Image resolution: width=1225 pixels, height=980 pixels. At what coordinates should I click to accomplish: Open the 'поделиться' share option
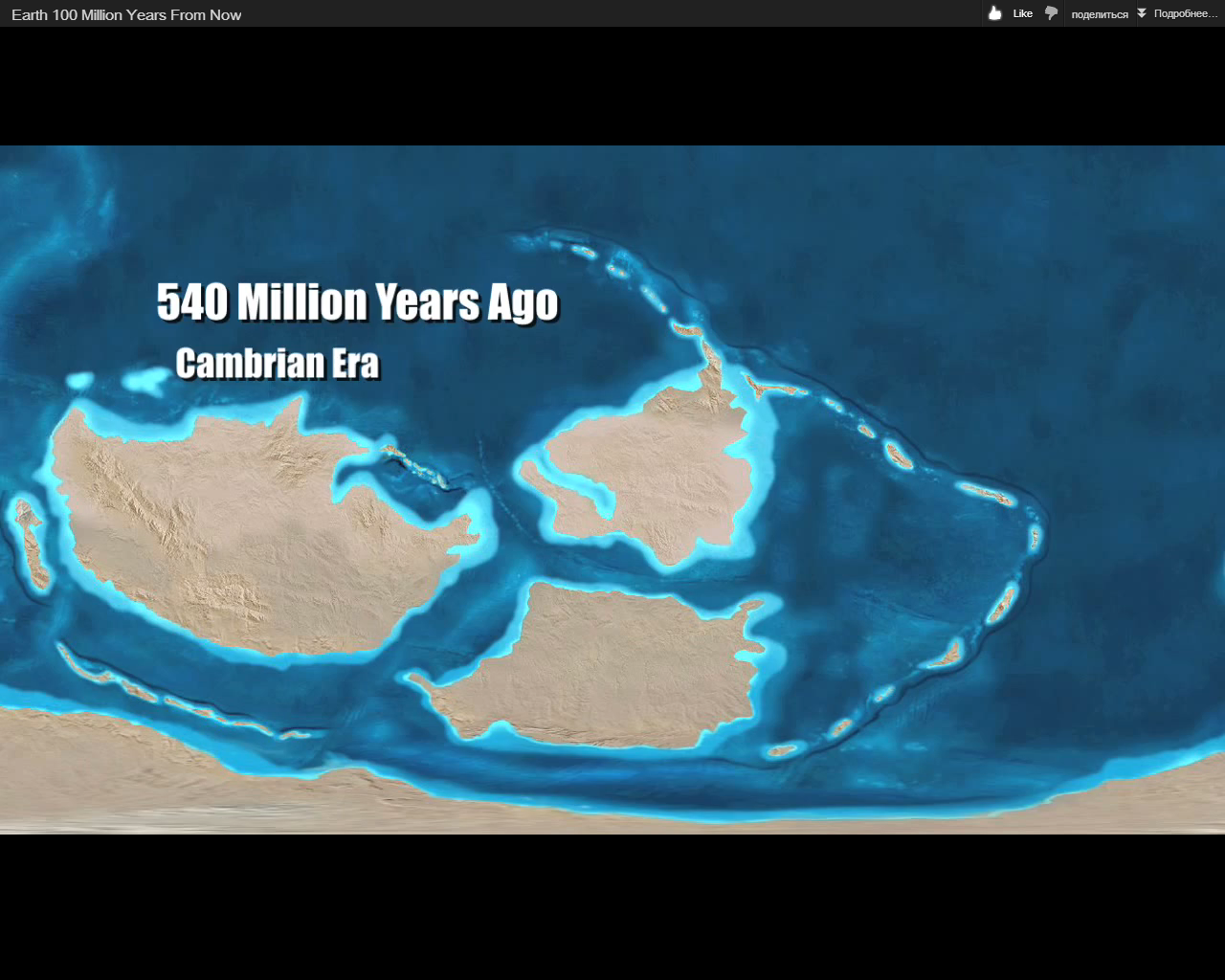pyautogui.click(x=1100, y=14)
